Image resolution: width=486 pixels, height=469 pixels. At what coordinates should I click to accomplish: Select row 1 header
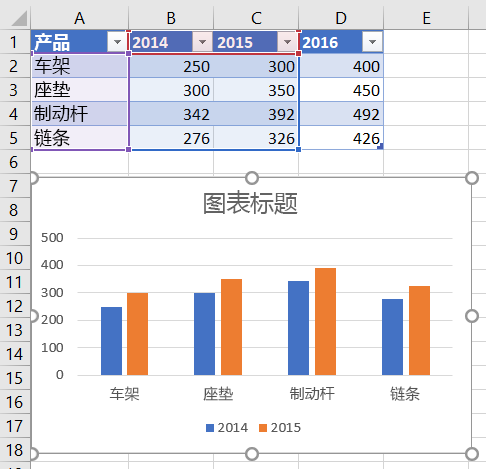[15, 42]
